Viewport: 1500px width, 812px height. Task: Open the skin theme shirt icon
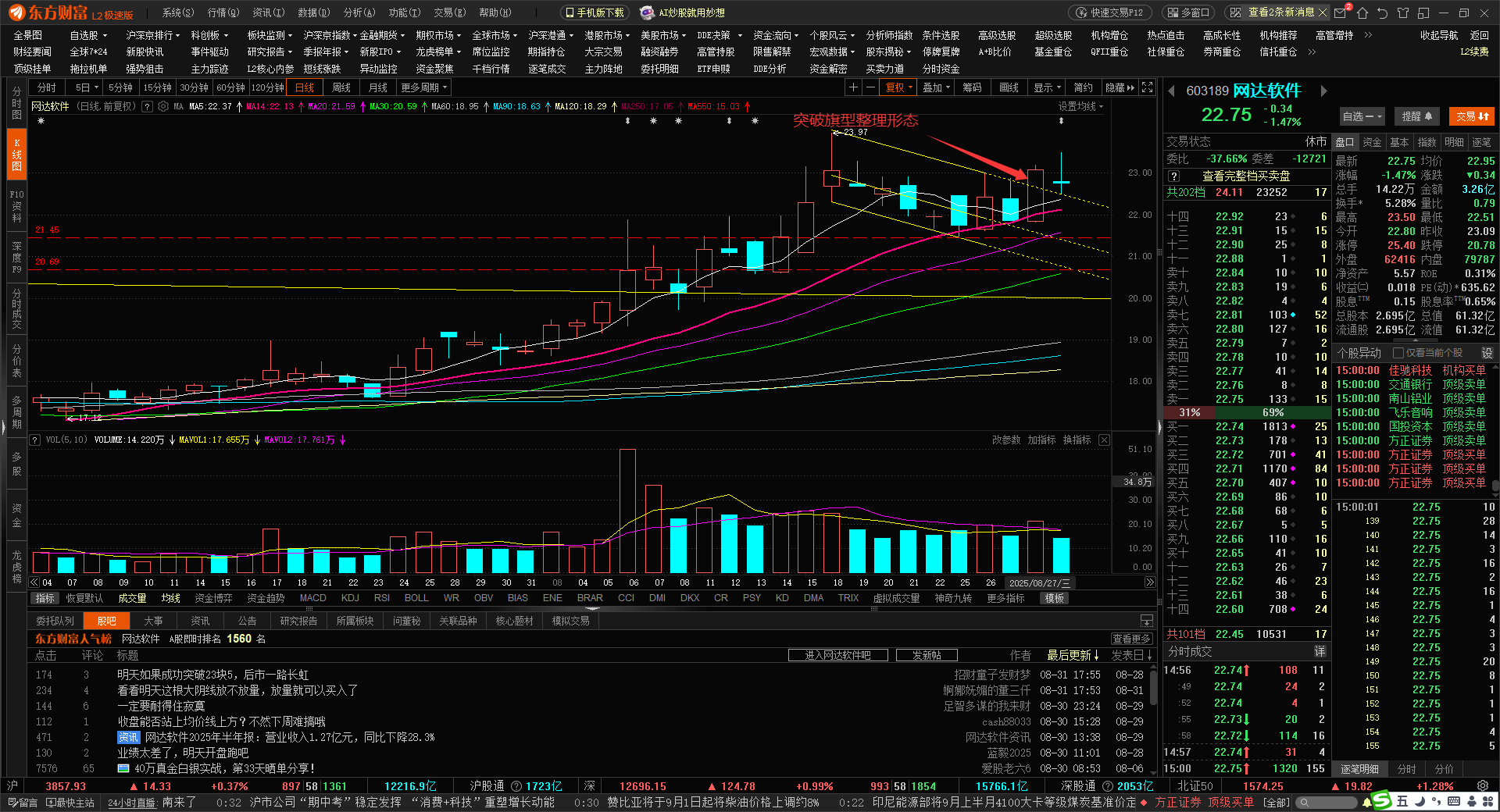pyautogui.click(x=1403, y=12)
